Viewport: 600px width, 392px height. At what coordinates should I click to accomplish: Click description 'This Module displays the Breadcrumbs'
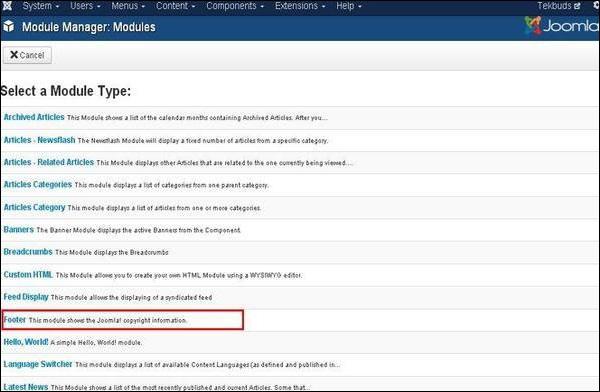point(112,252)
